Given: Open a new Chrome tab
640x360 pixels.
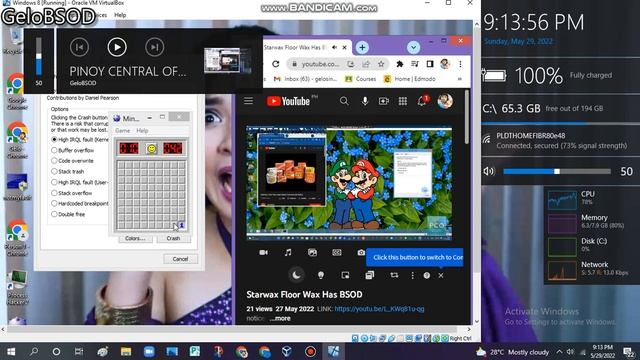Looking at the screenshot, I should point(362,47).
